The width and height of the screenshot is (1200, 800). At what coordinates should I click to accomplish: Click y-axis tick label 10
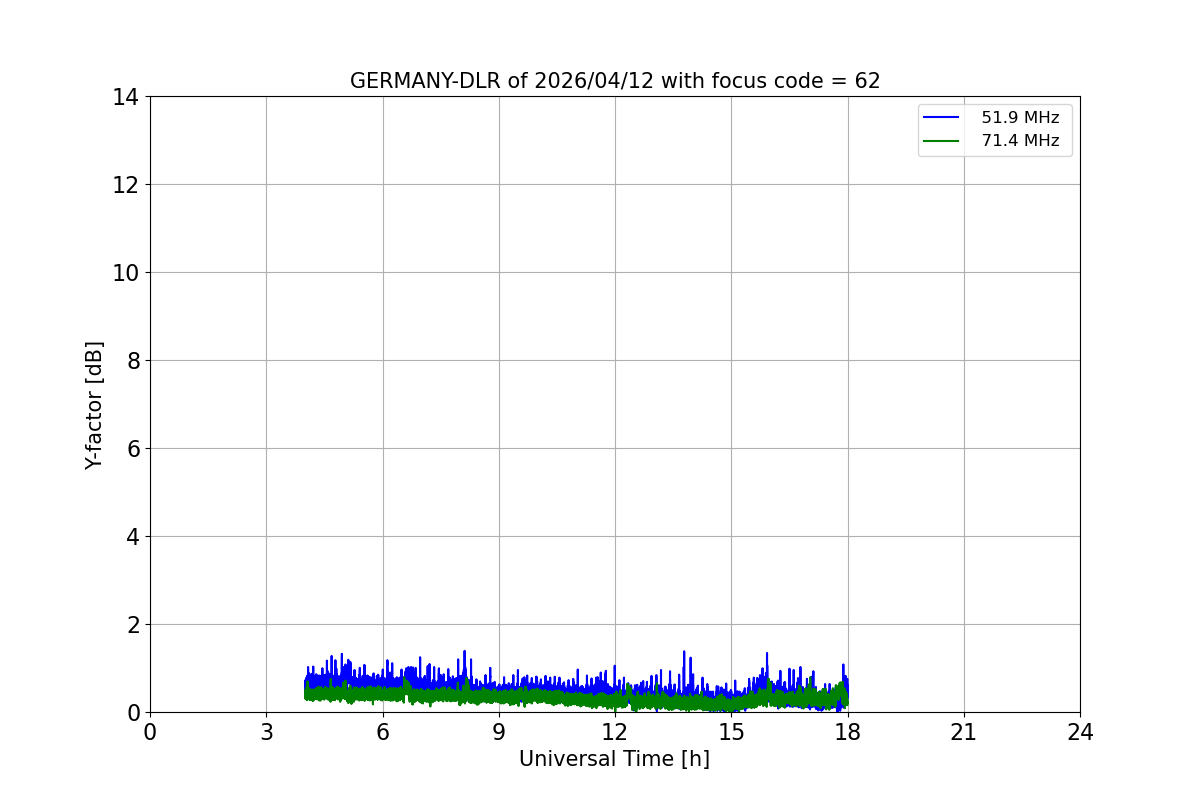click(126, 273)
